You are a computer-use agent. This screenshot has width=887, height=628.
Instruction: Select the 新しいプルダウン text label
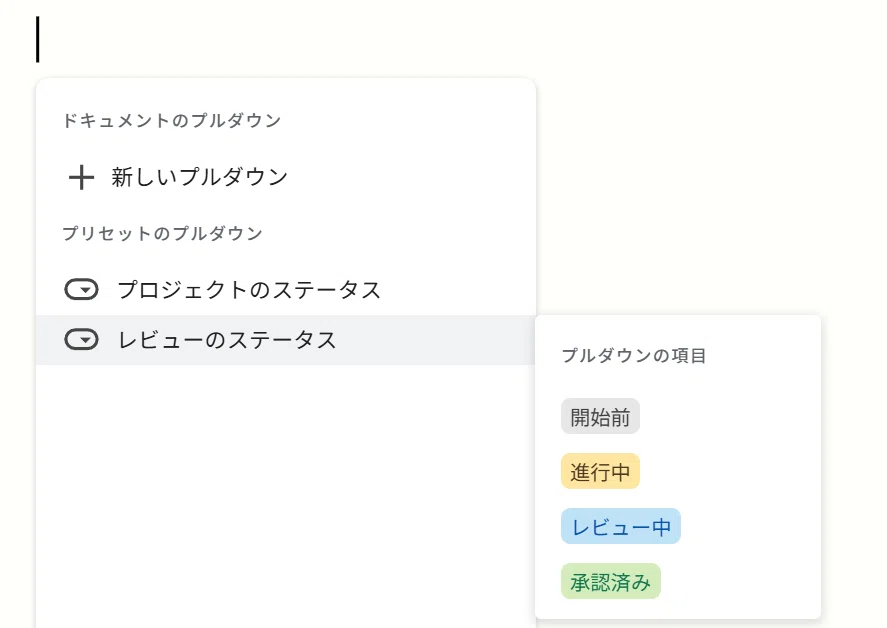coord(200,177)
